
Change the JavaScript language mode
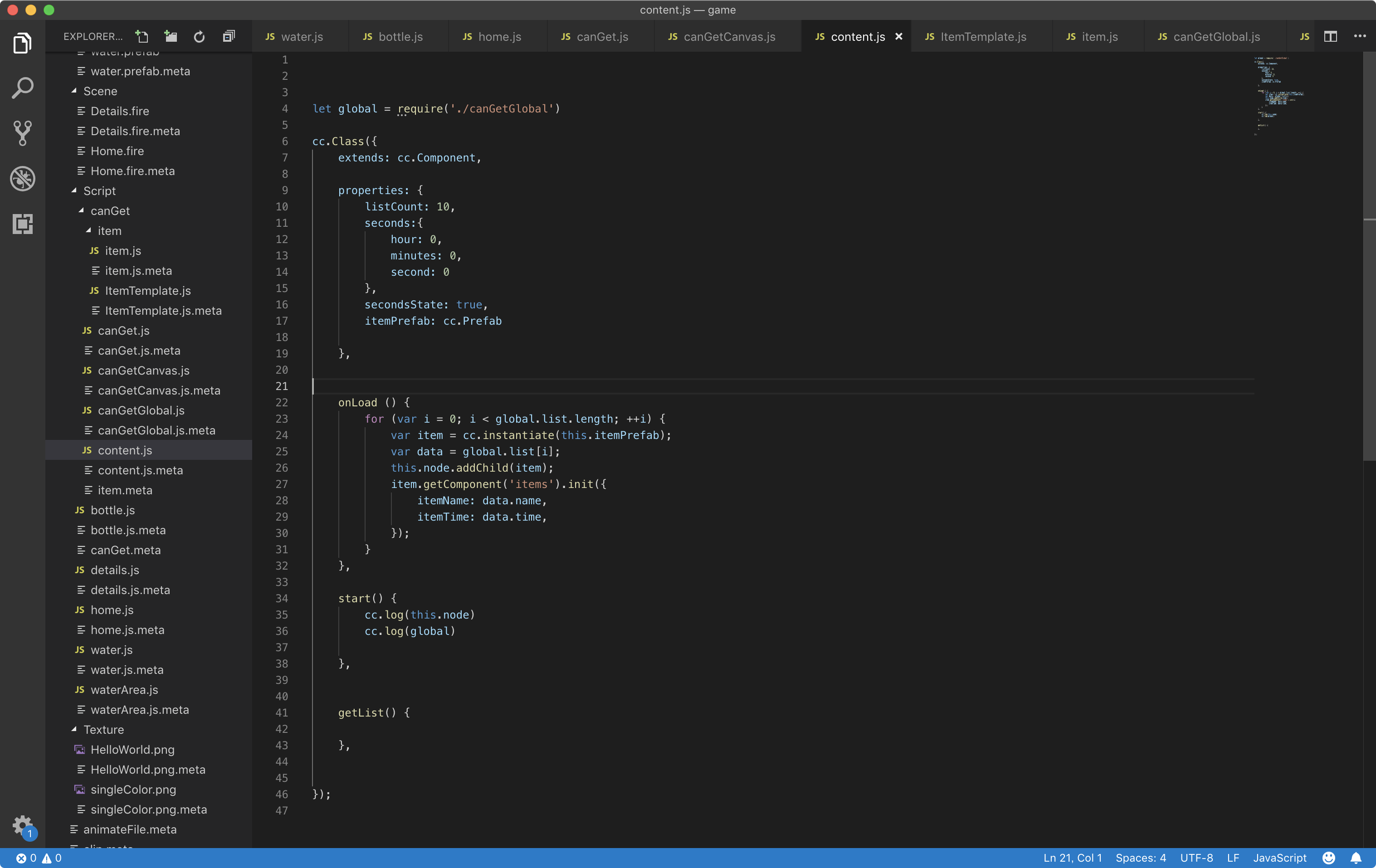[1279, 858]
